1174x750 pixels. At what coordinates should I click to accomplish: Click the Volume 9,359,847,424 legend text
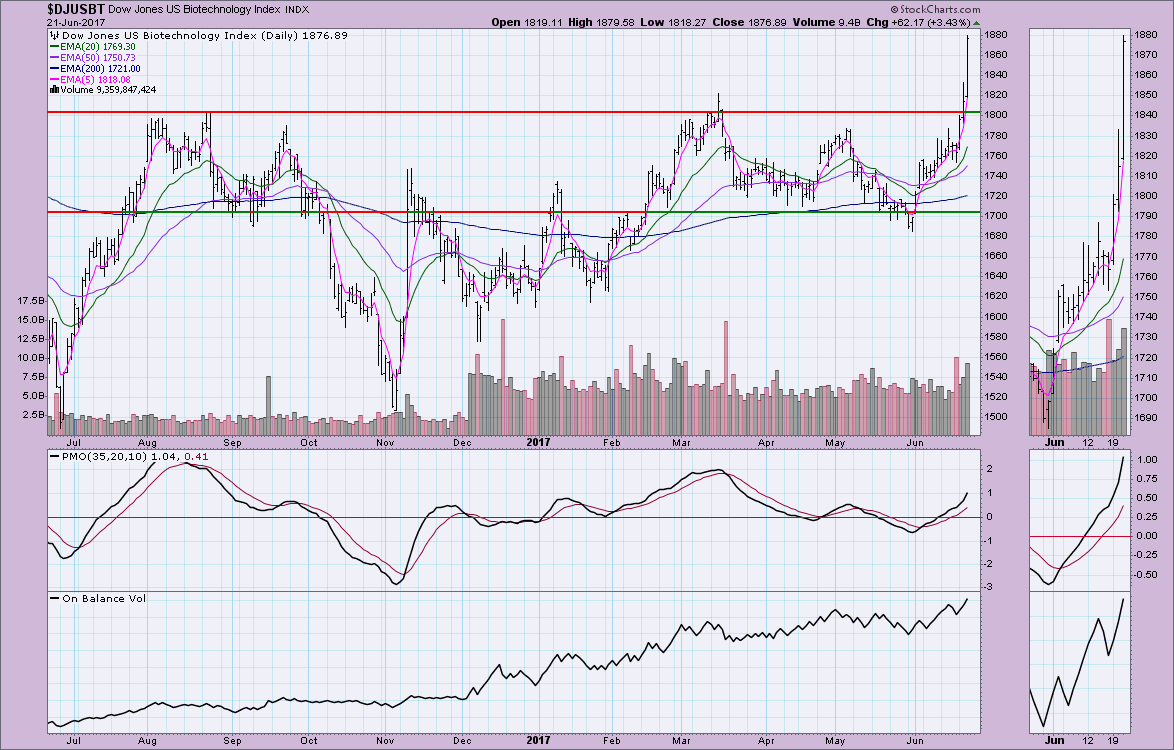point(108,90)
